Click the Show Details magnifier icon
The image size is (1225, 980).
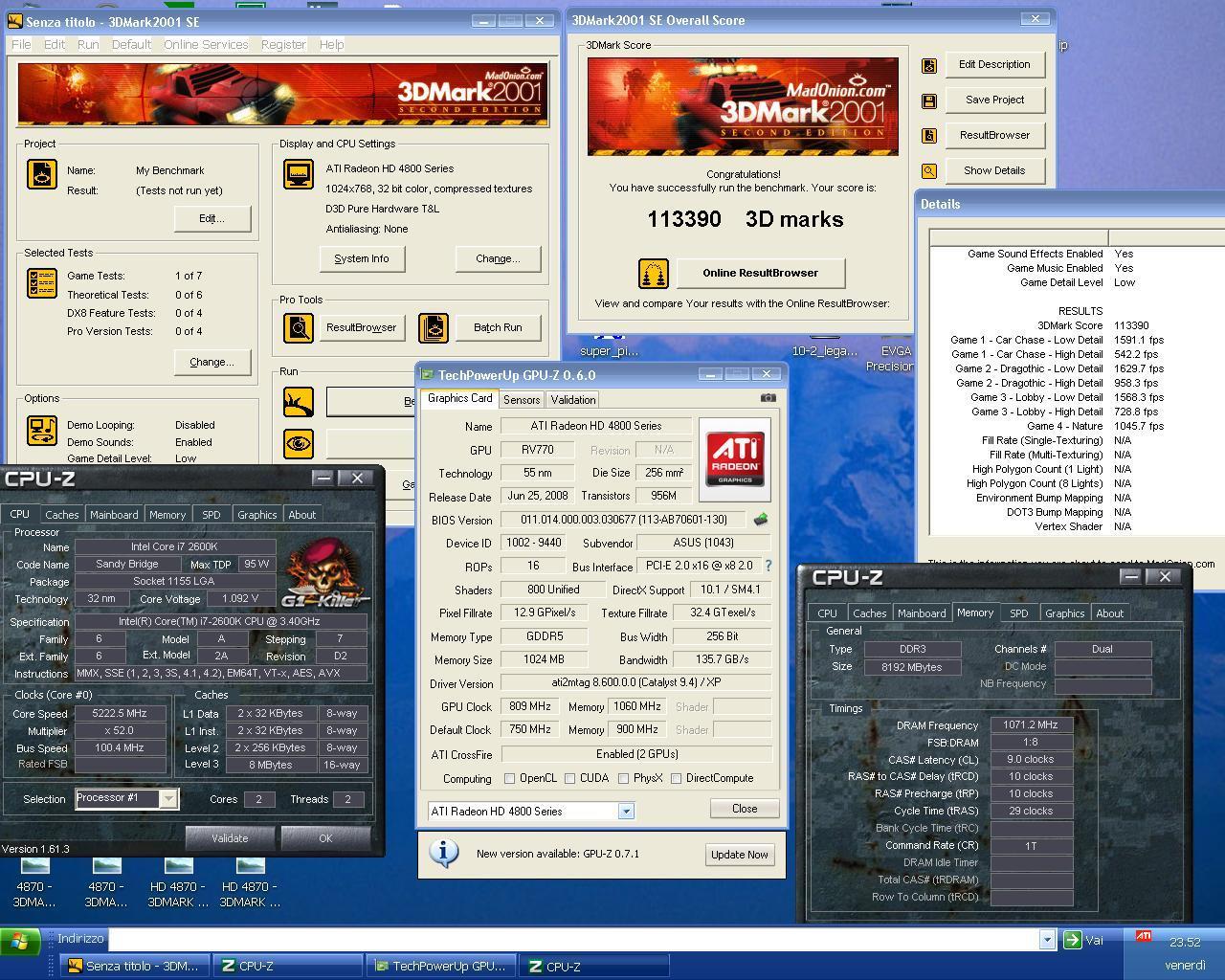[929, 171]
